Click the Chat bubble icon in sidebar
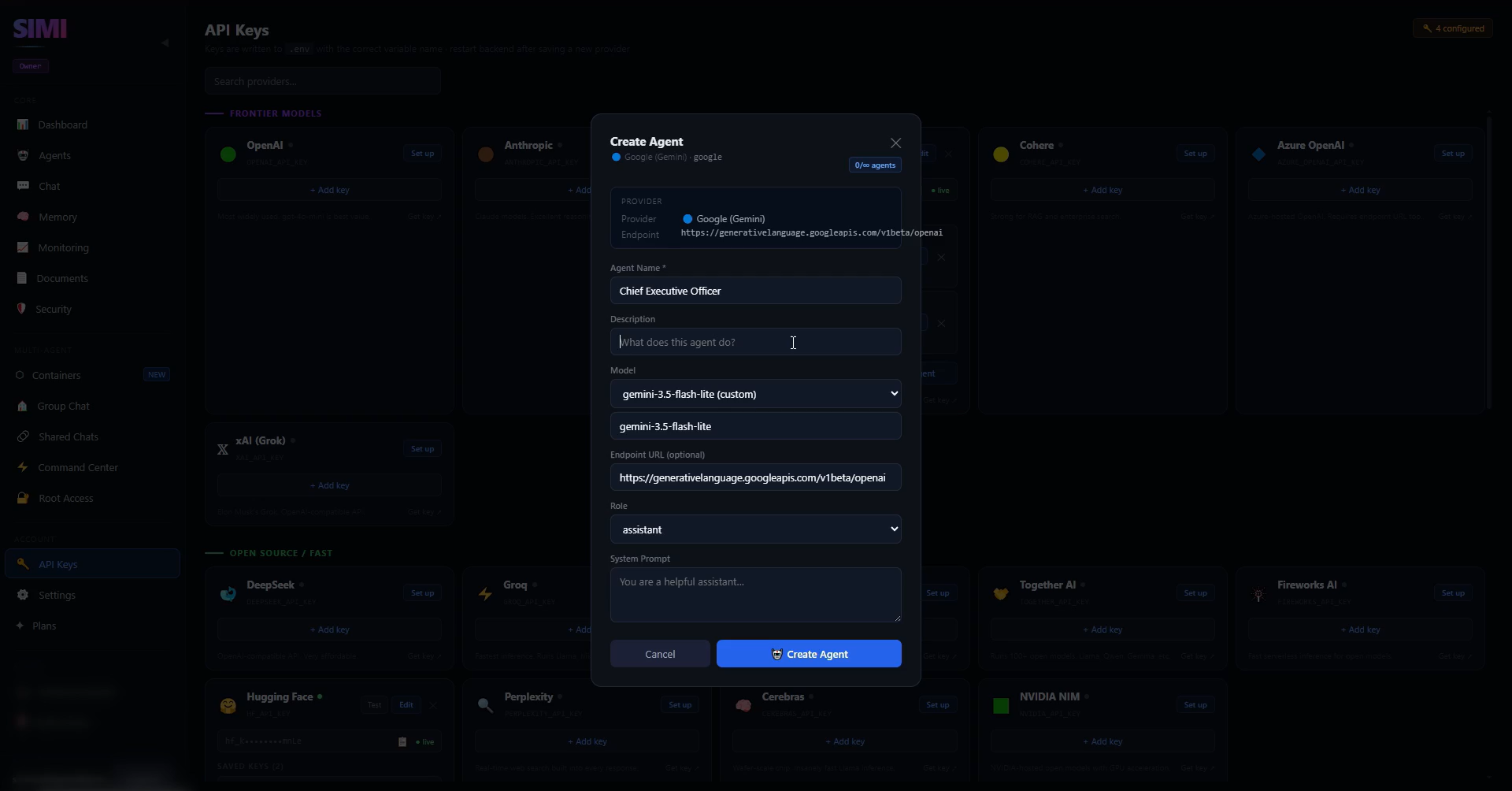The width and height of the screenshot is (1512, 791). tap(23, 186)
